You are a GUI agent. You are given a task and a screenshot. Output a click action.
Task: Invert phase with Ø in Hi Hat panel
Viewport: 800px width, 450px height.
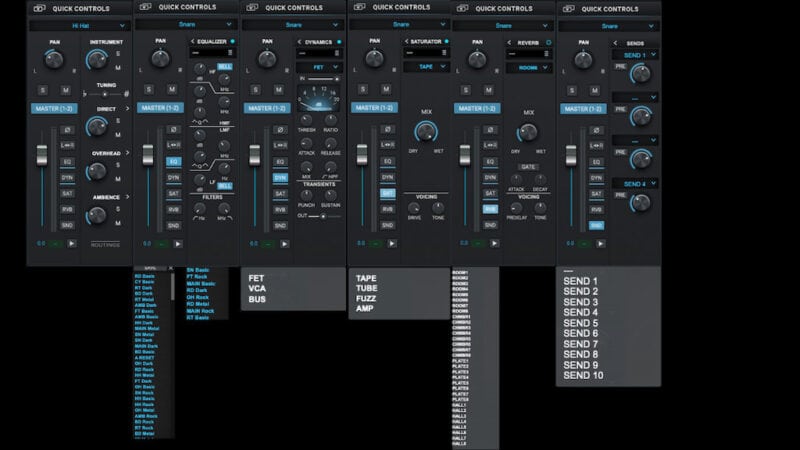(x=67, y=130)
